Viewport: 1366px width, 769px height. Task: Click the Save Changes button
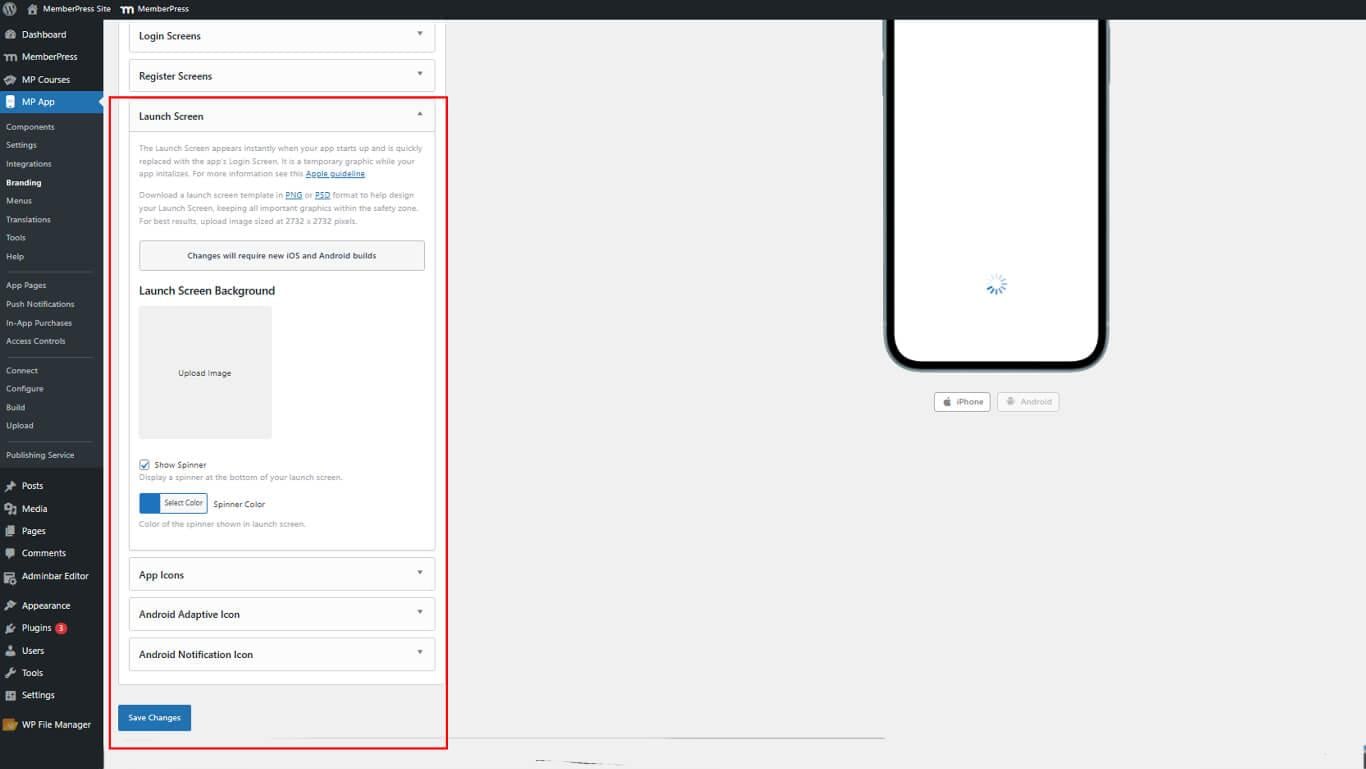pos(154,718)
